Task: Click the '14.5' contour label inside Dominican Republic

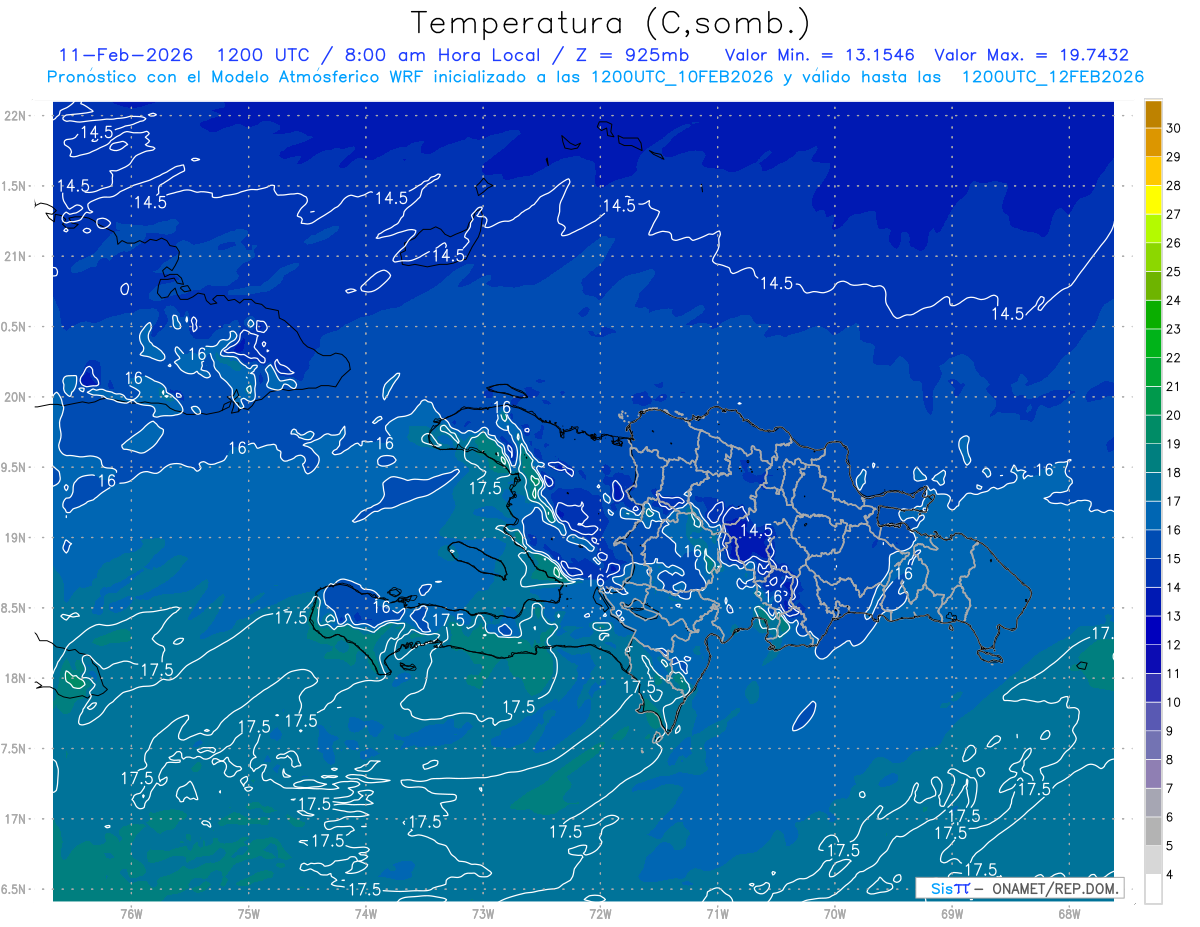Action: (756, 530)
